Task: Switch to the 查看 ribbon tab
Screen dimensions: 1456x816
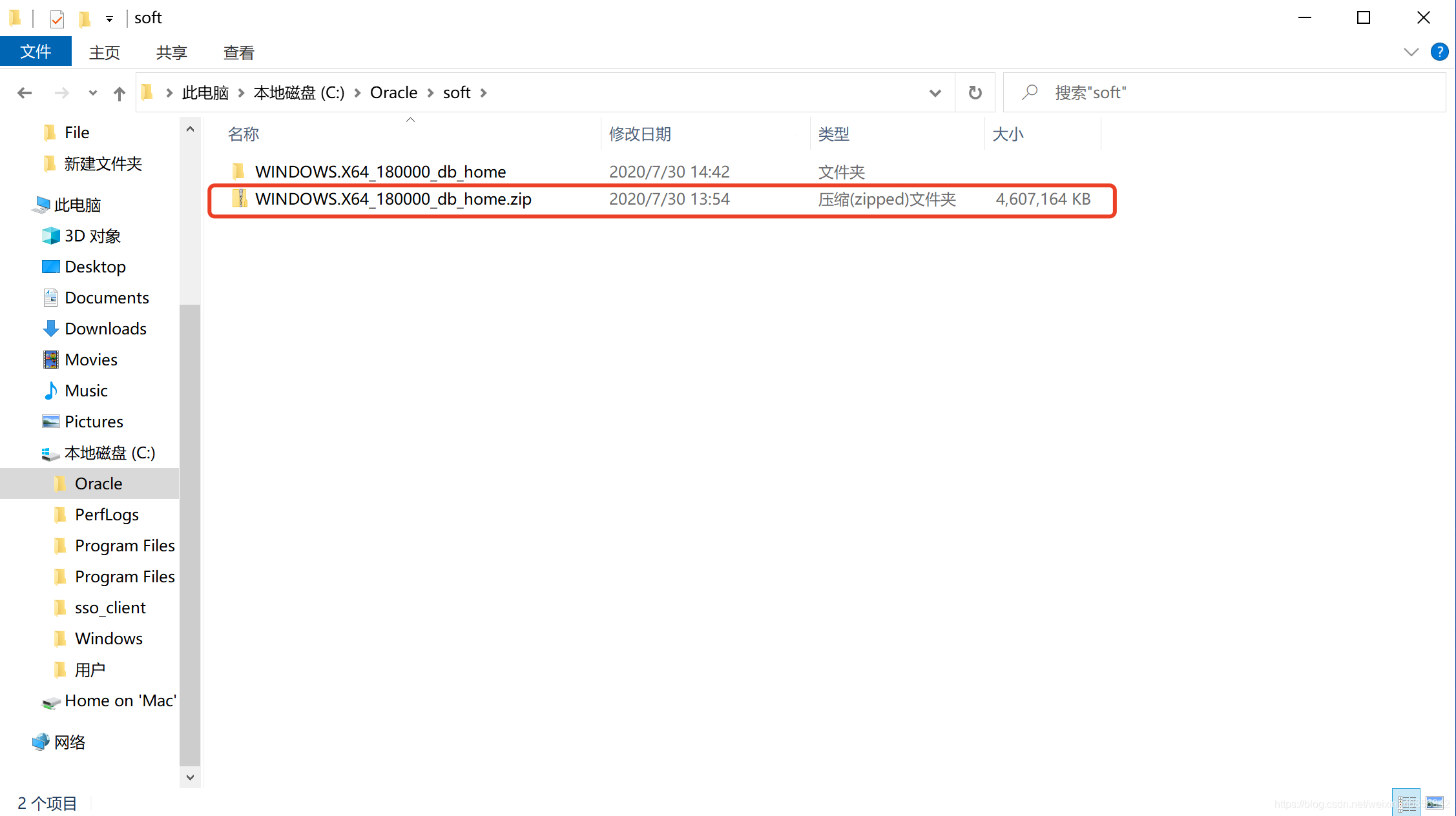Action: tap(238, 52)
